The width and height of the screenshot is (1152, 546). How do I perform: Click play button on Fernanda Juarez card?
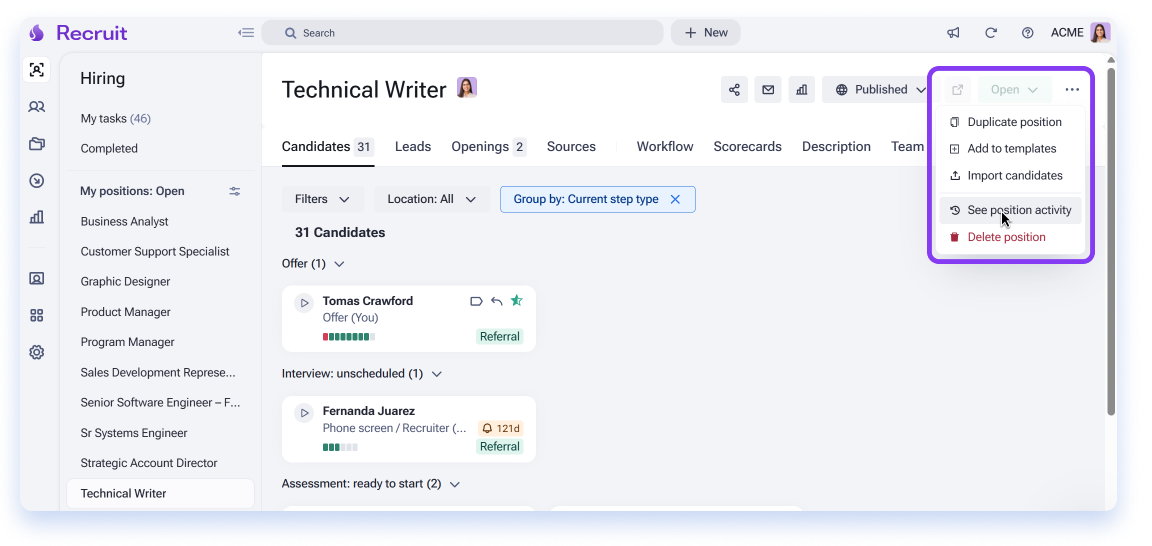[304, 413]
